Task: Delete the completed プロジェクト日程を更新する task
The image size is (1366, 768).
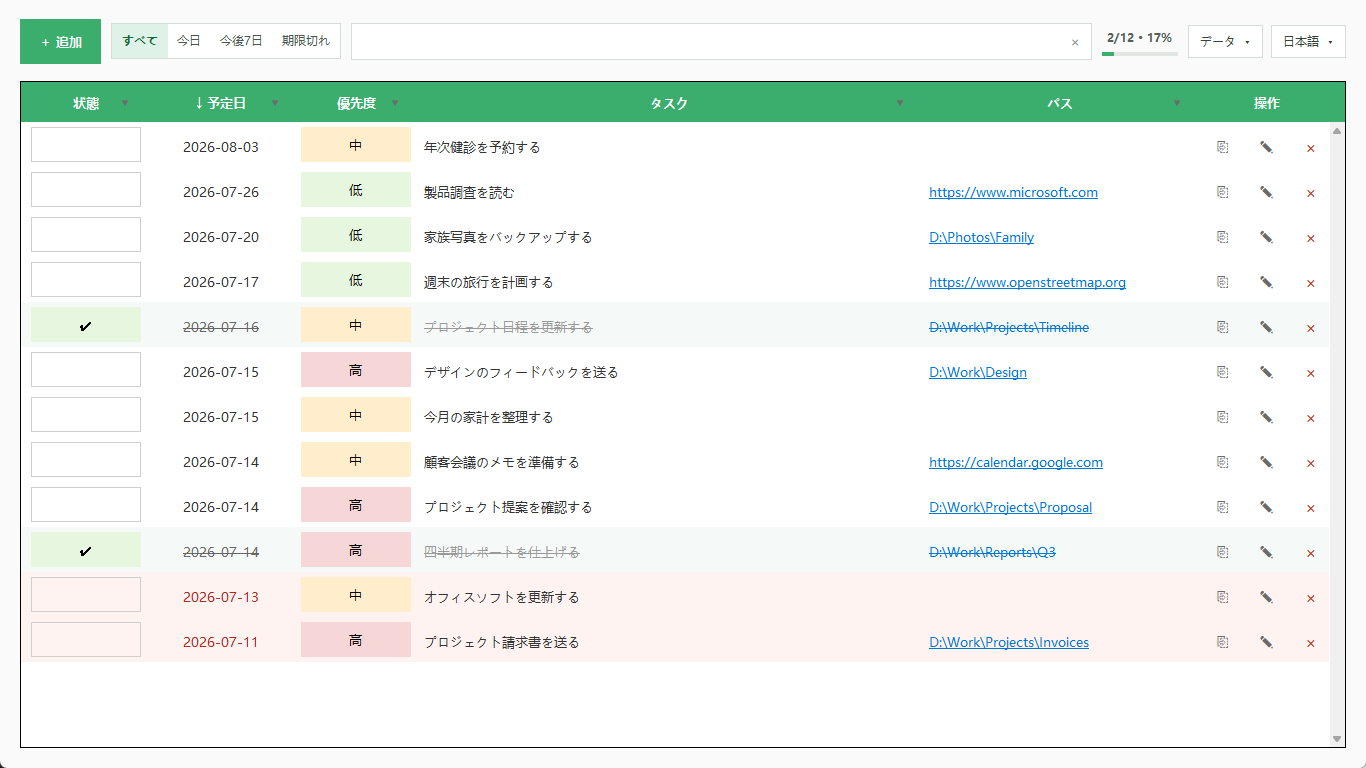Action: pyautogui.click(x=1310, y=328)
